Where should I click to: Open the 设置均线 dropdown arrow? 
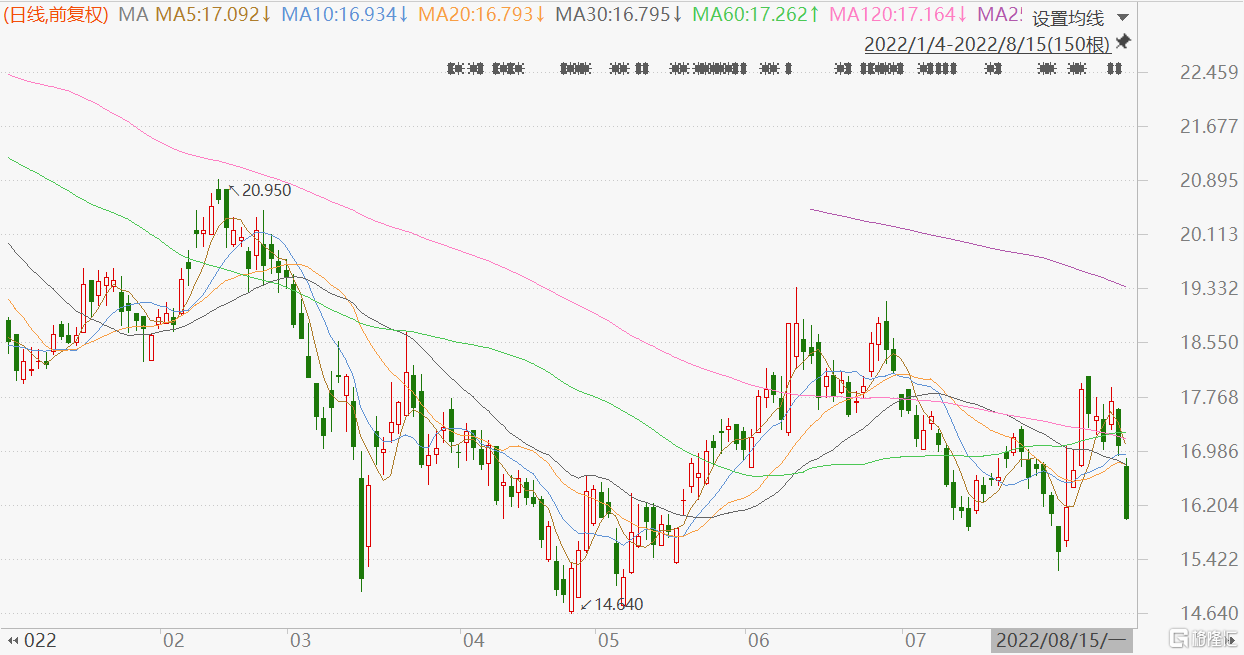pos(1121,18)
